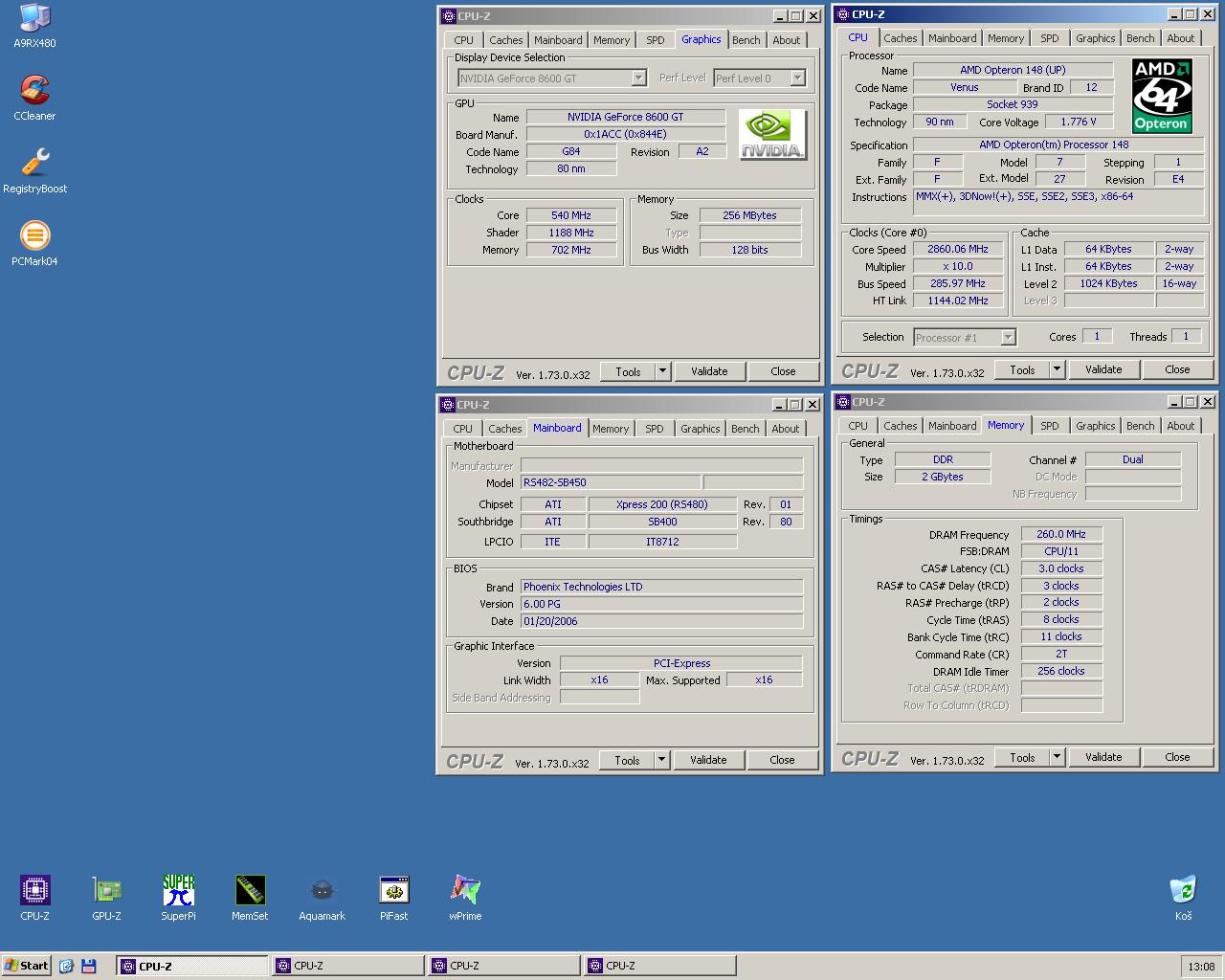Switch to the last CPU-Z taskbar button
Image resolution: width=1225 pixels, height=980 pixels.
pos(660,966)
